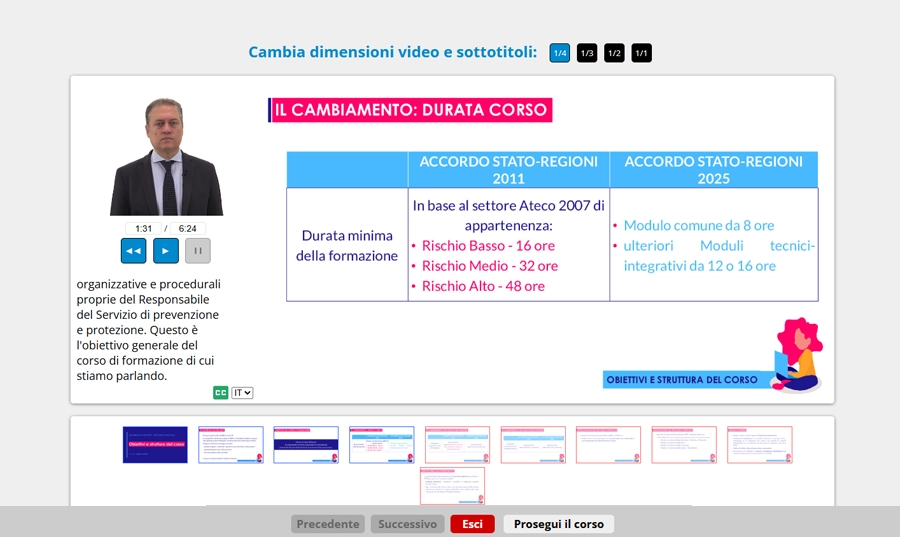The image size is (900, 537).
Task: Click header ACCORDO STATO-REGIONI 2025
Action: click(713, 170)
